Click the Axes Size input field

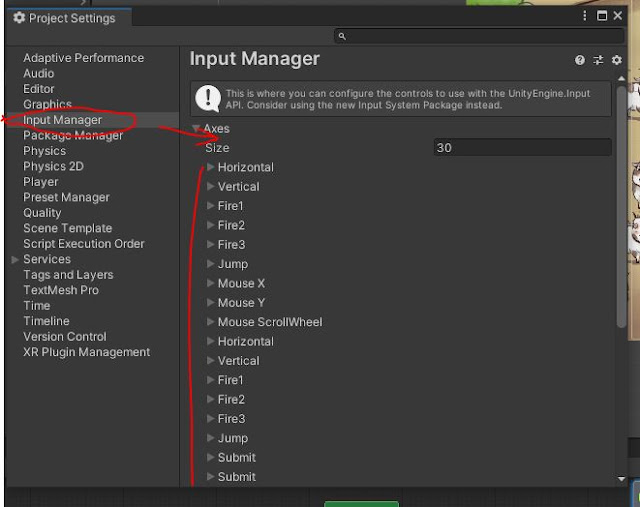[x=521, y=148]
